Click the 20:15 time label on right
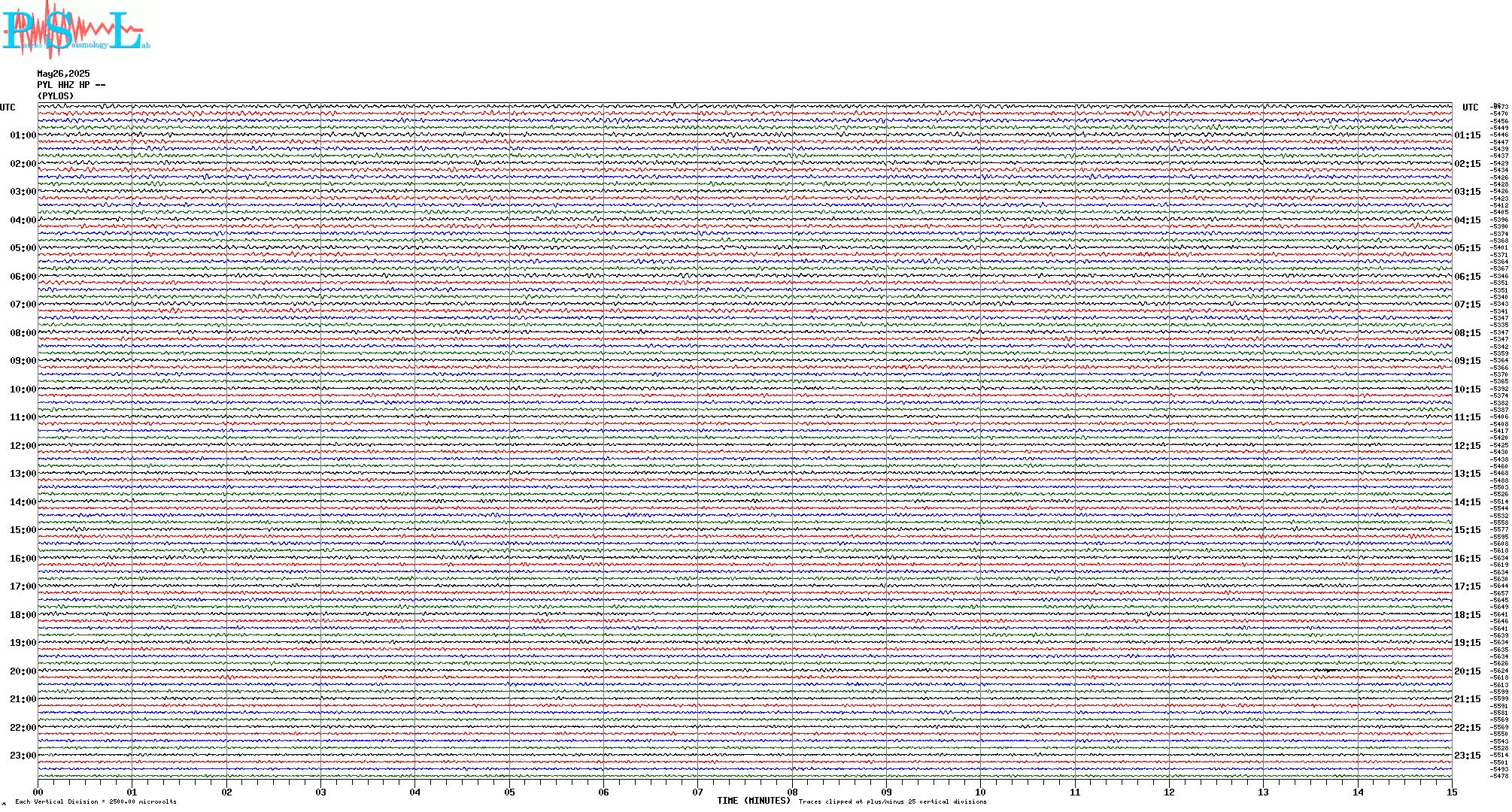 coord(1467,671)
